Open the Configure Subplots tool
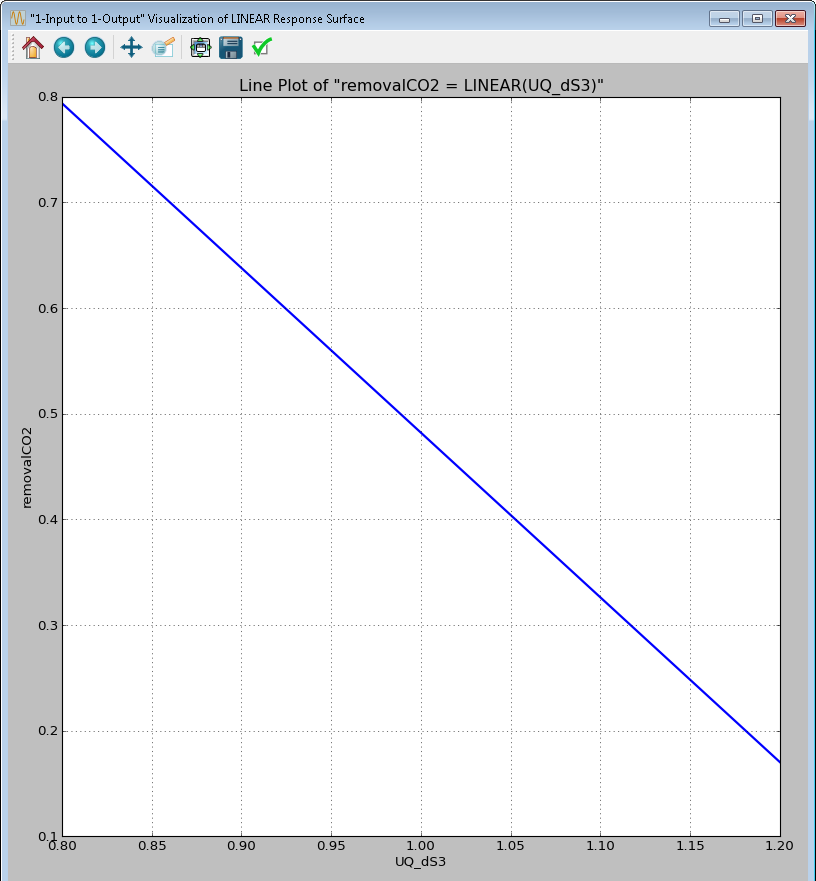 [x=199, y=47]
